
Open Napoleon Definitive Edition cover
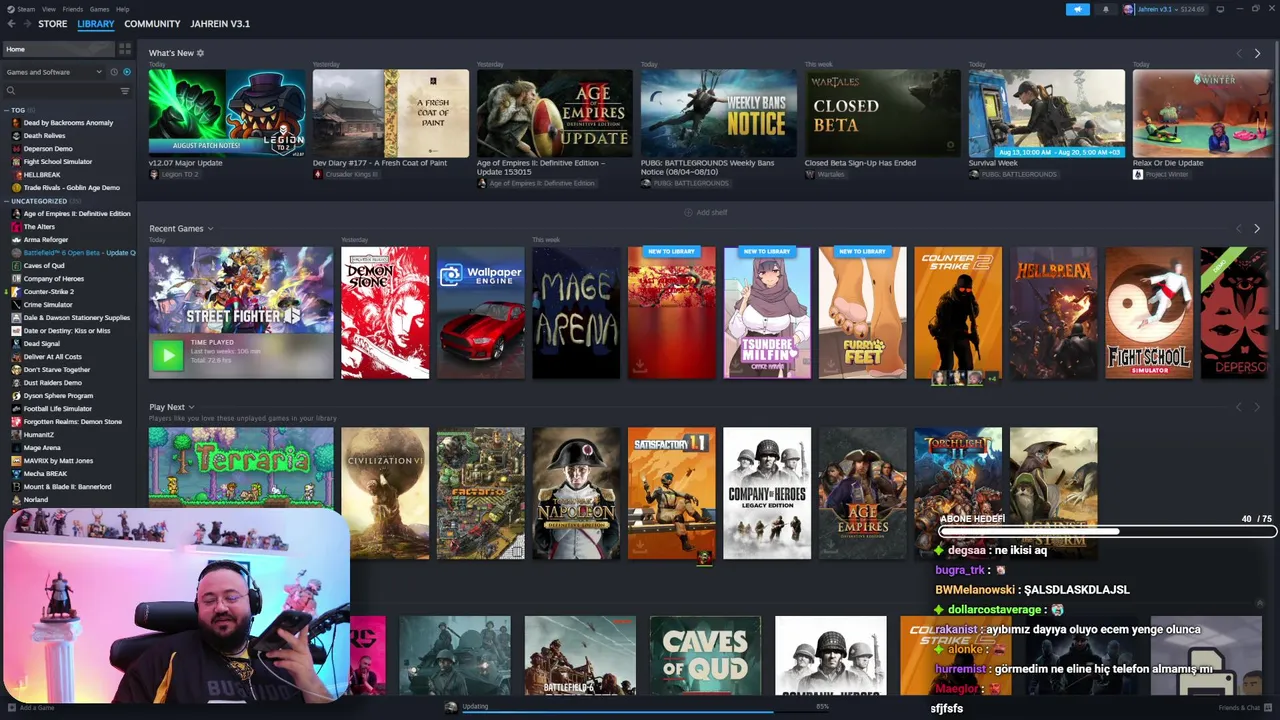pyautogui.click(x=576, y=493)
